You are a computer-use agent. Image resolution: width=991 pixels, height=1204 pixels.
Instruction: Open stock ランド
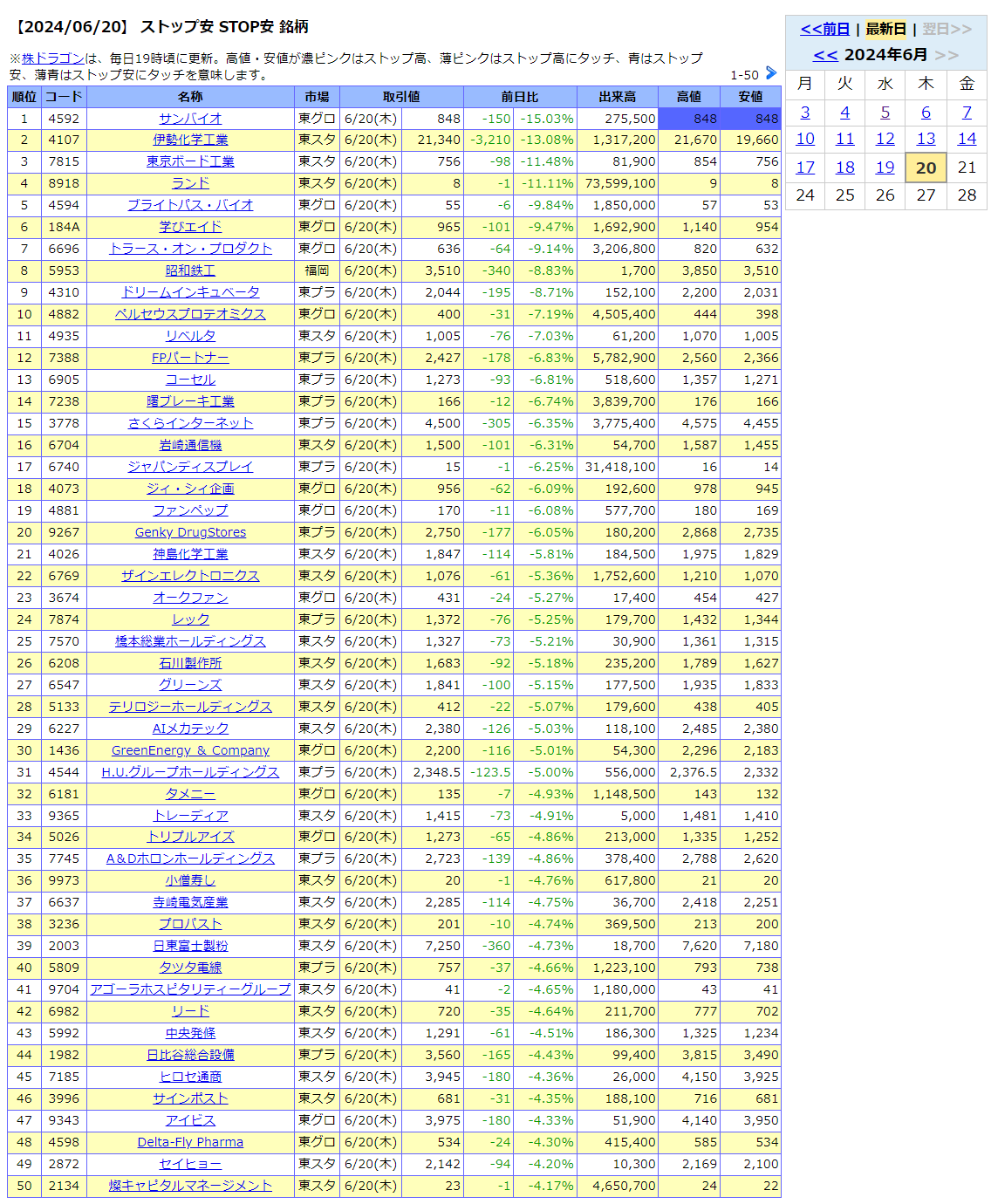coord(190,184)
